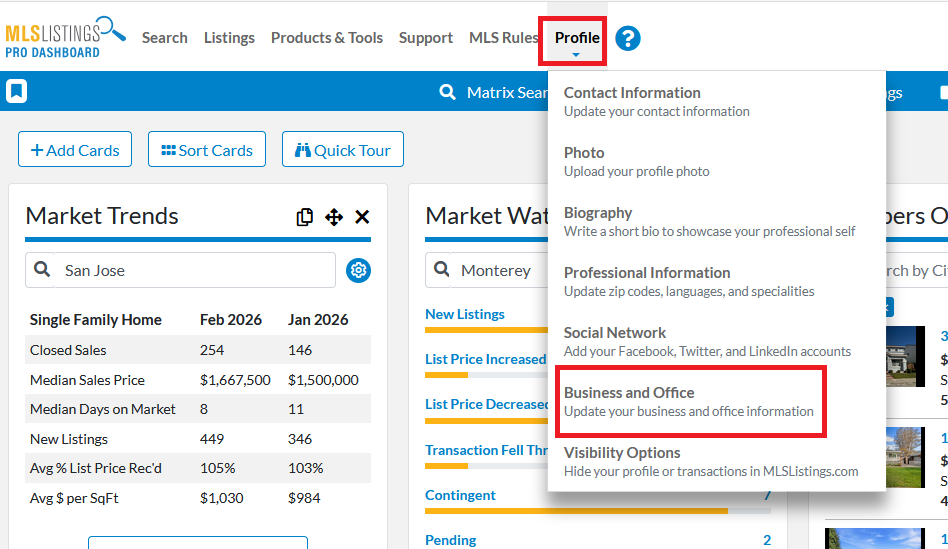
Task: Open the Pending link
Action: 450,540
